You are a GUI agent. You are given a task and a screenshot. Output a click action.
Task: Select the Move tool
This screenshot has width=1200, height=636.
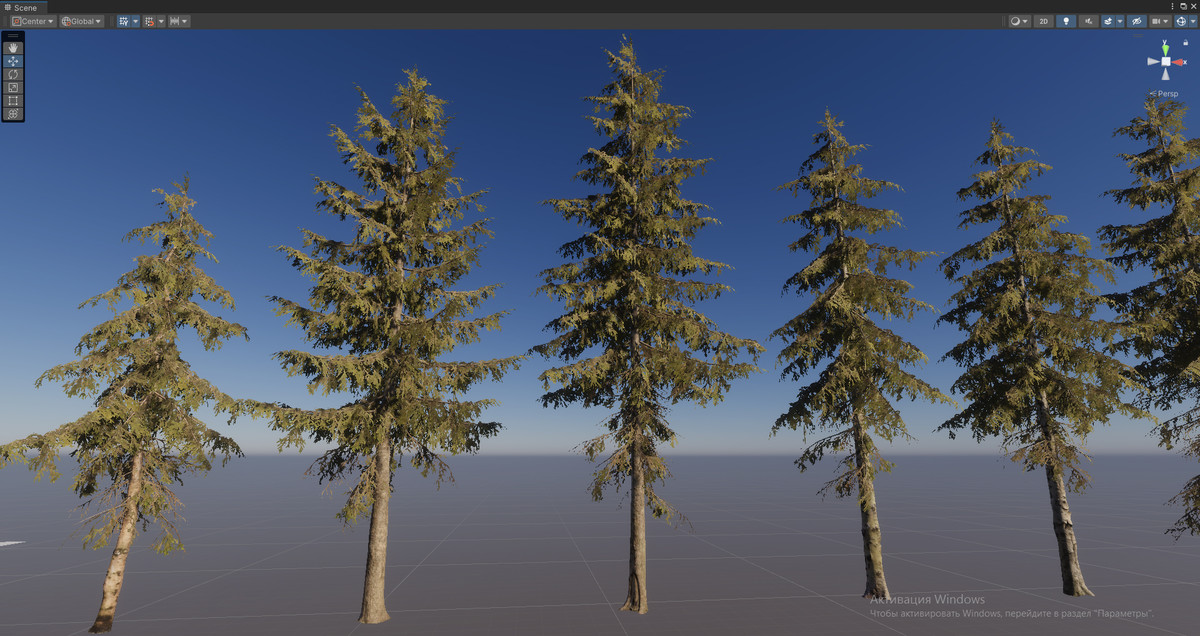point(13,61)
